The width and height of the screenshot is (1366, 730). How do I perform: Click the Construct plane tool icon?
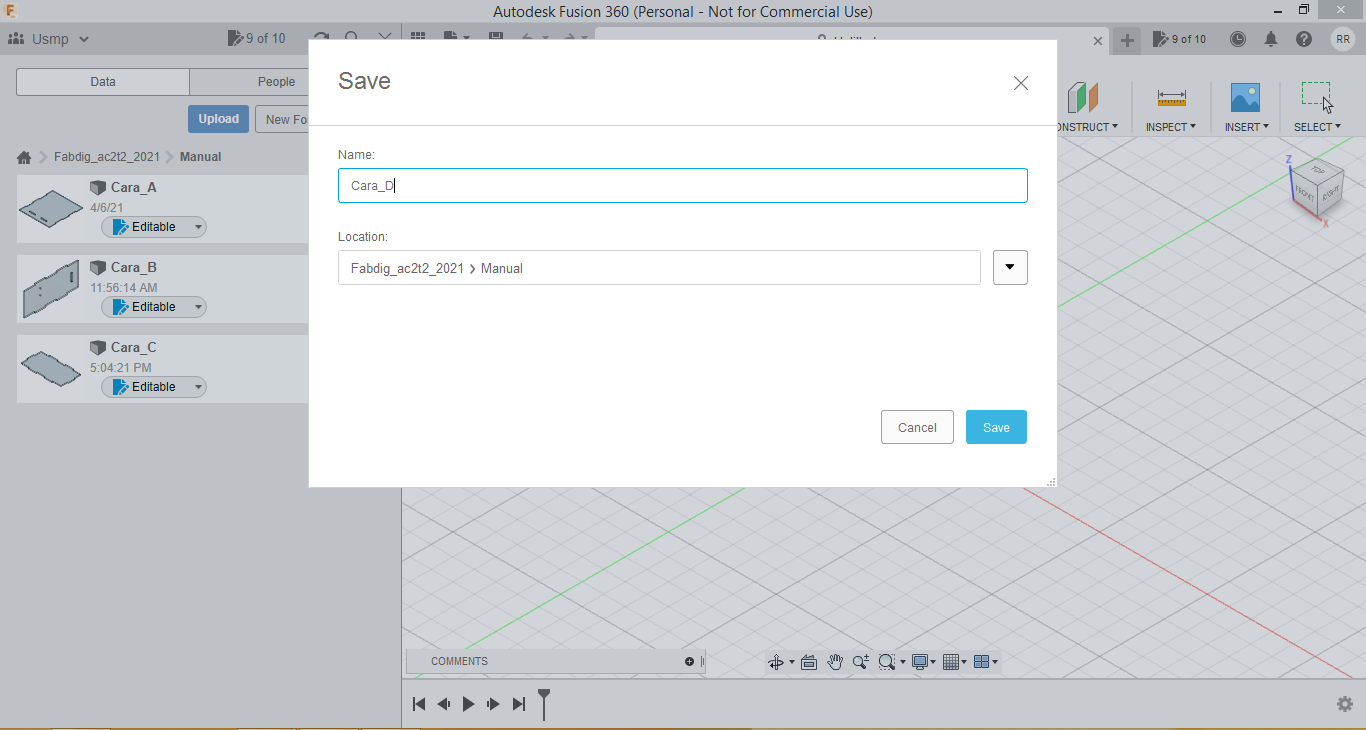coord(1083,98)
